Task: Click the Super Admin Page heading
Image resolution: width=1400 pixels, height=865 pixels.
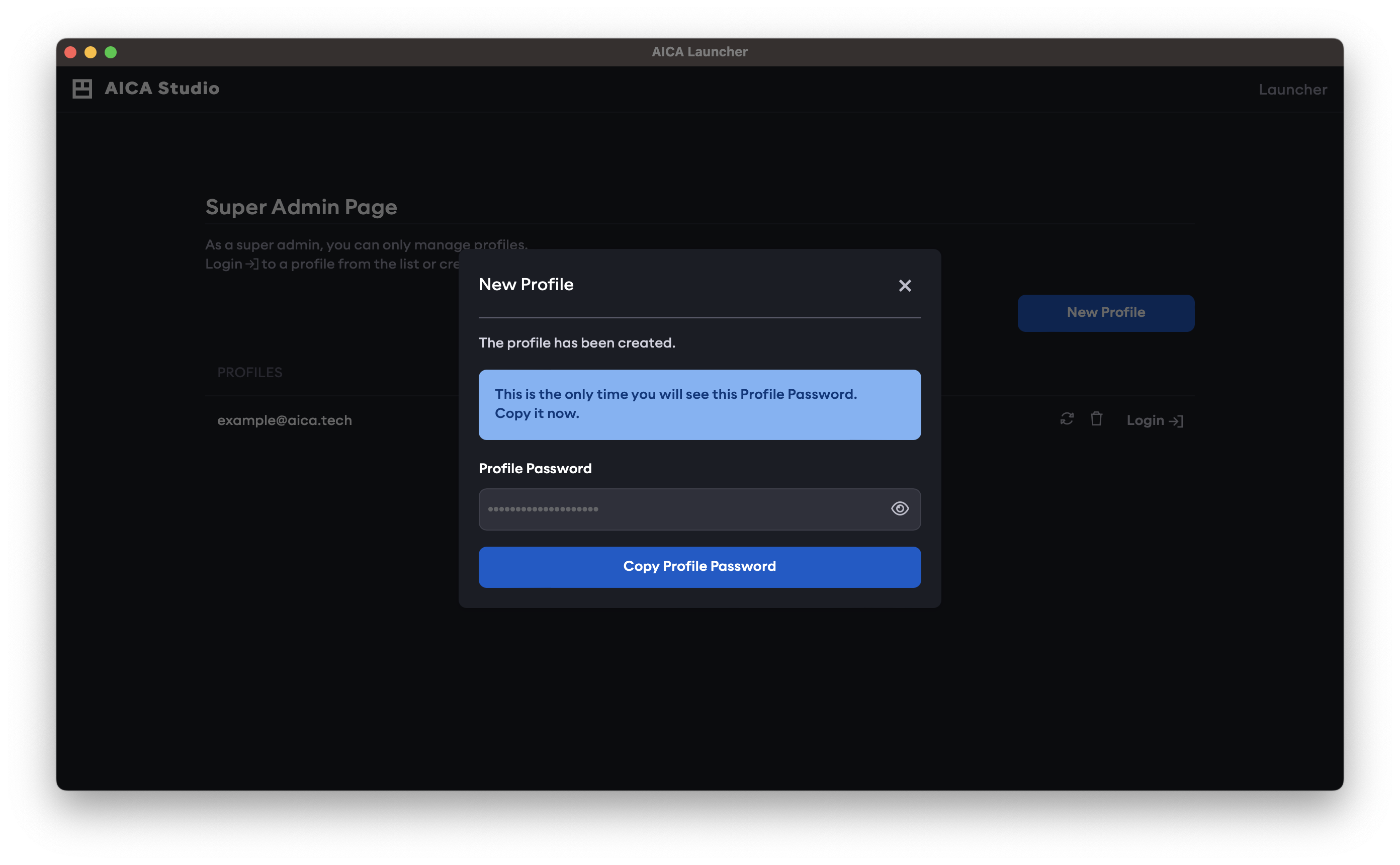Action: [301, 207]
